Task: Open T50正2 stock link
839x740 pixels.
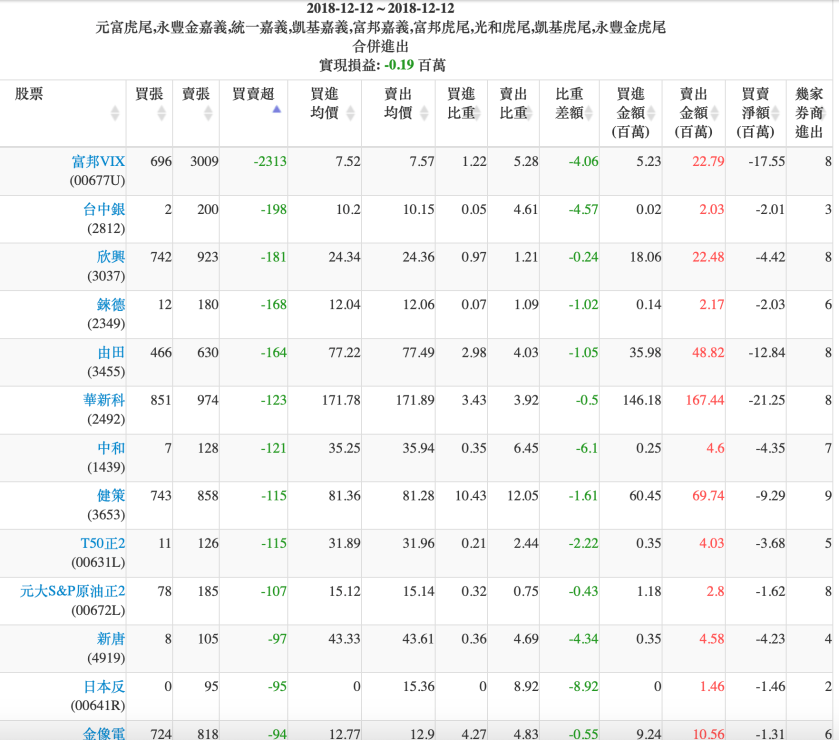Action: click(103, 543)
